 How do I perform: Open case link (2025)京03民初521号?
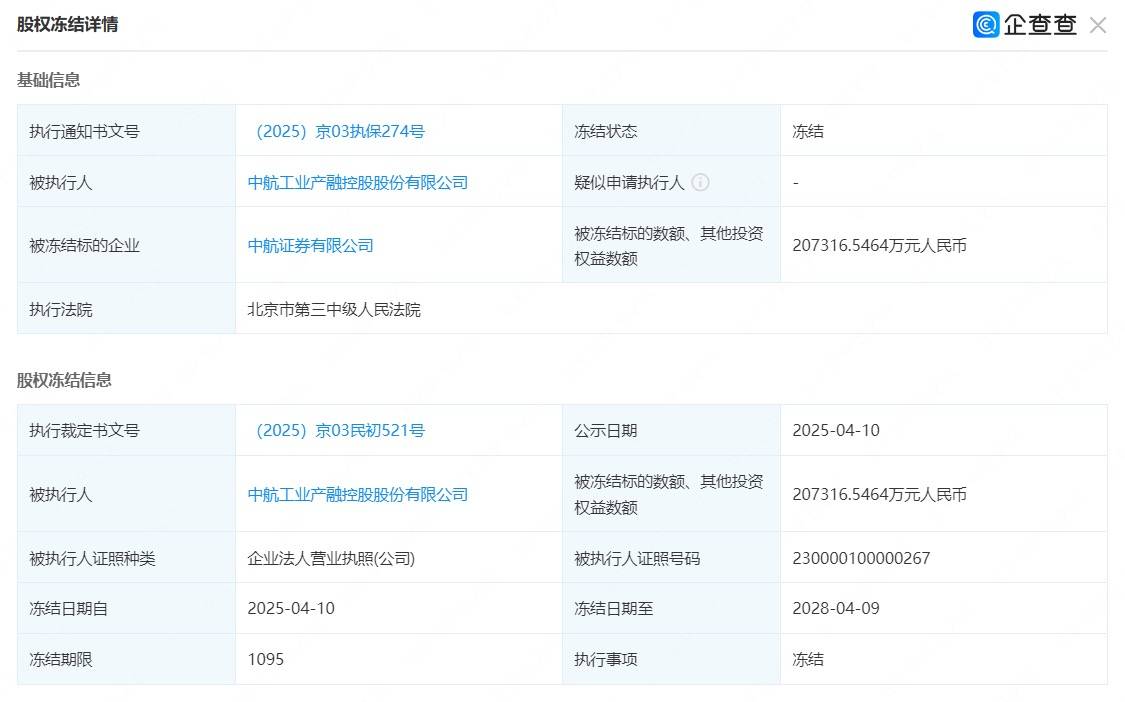point(337,431)
